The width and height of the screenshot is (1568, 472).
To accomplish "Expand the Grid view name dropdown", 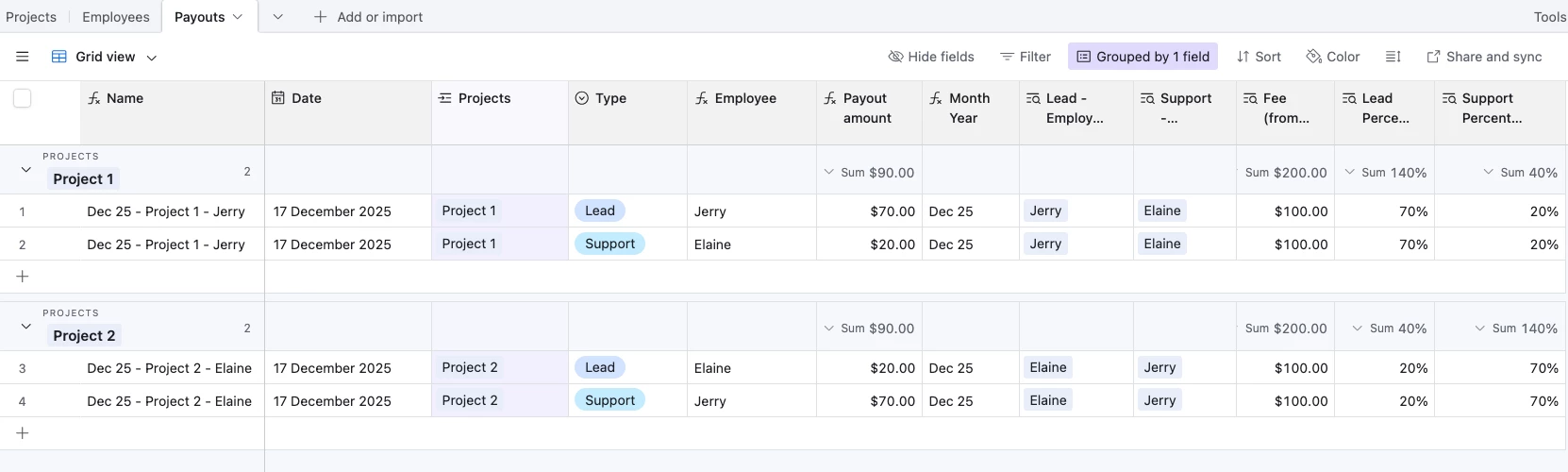I will pos(151,58).
